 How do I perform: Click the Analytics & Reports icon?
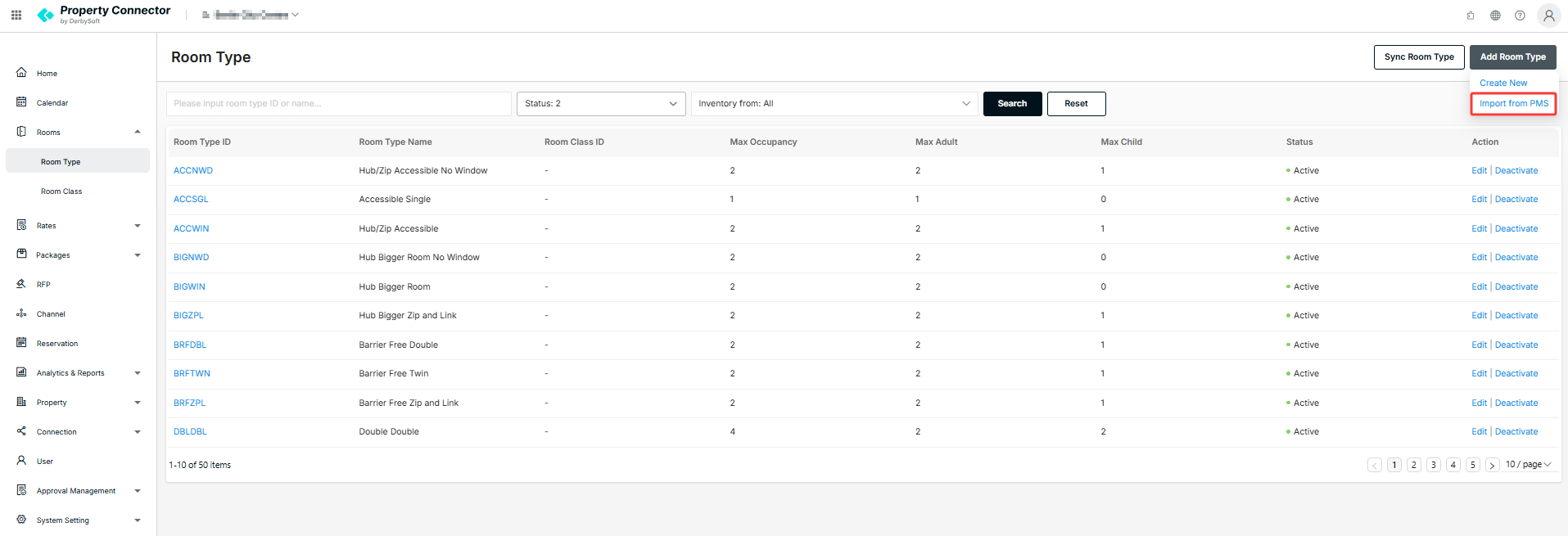click(21, 372)
